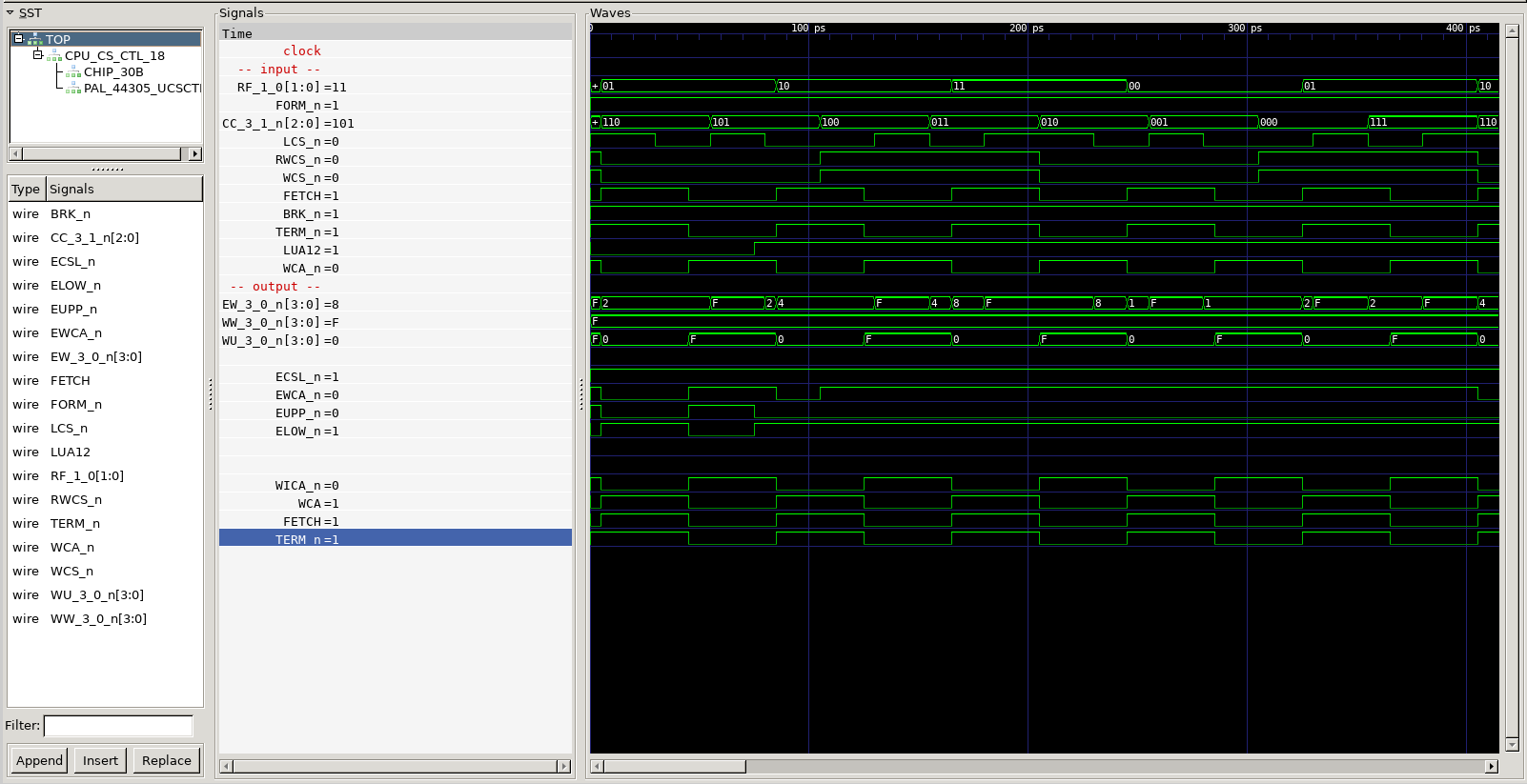Select the CPU_CS_CTL_18 module
The height and width of the screenshot is (784, 1527).
coord(114,55)
